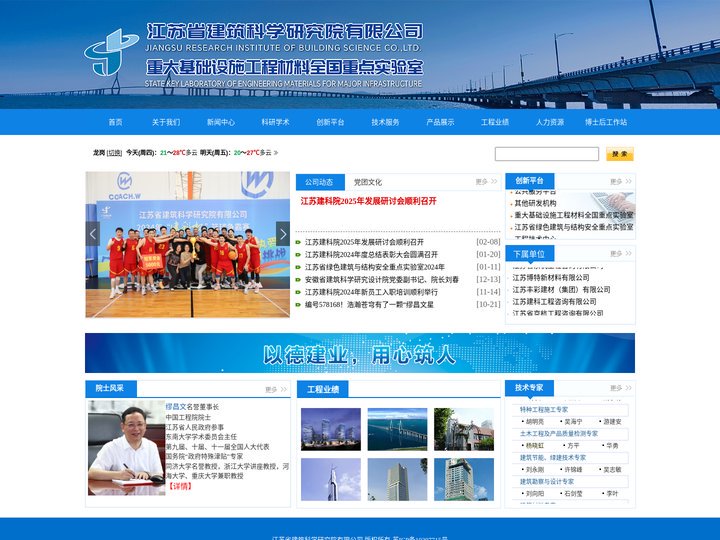Open 其他研发机构 link
The width and height of the screenshot is (720, 540).
(535, 203)
